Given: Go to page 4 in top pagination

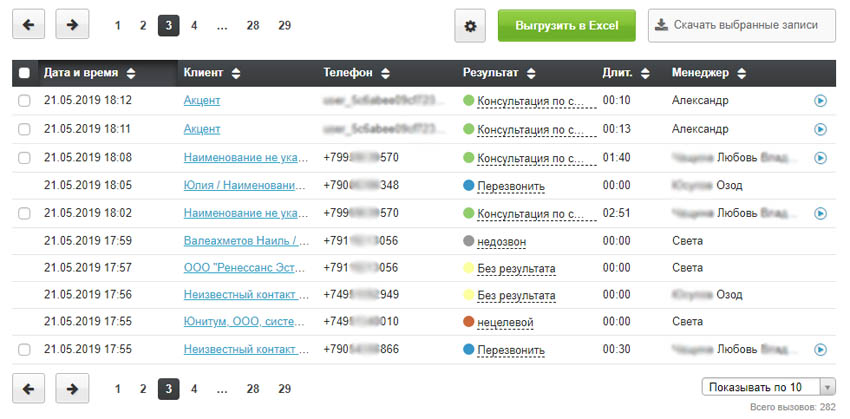Looking at the screenshot, I should [194, 26].
